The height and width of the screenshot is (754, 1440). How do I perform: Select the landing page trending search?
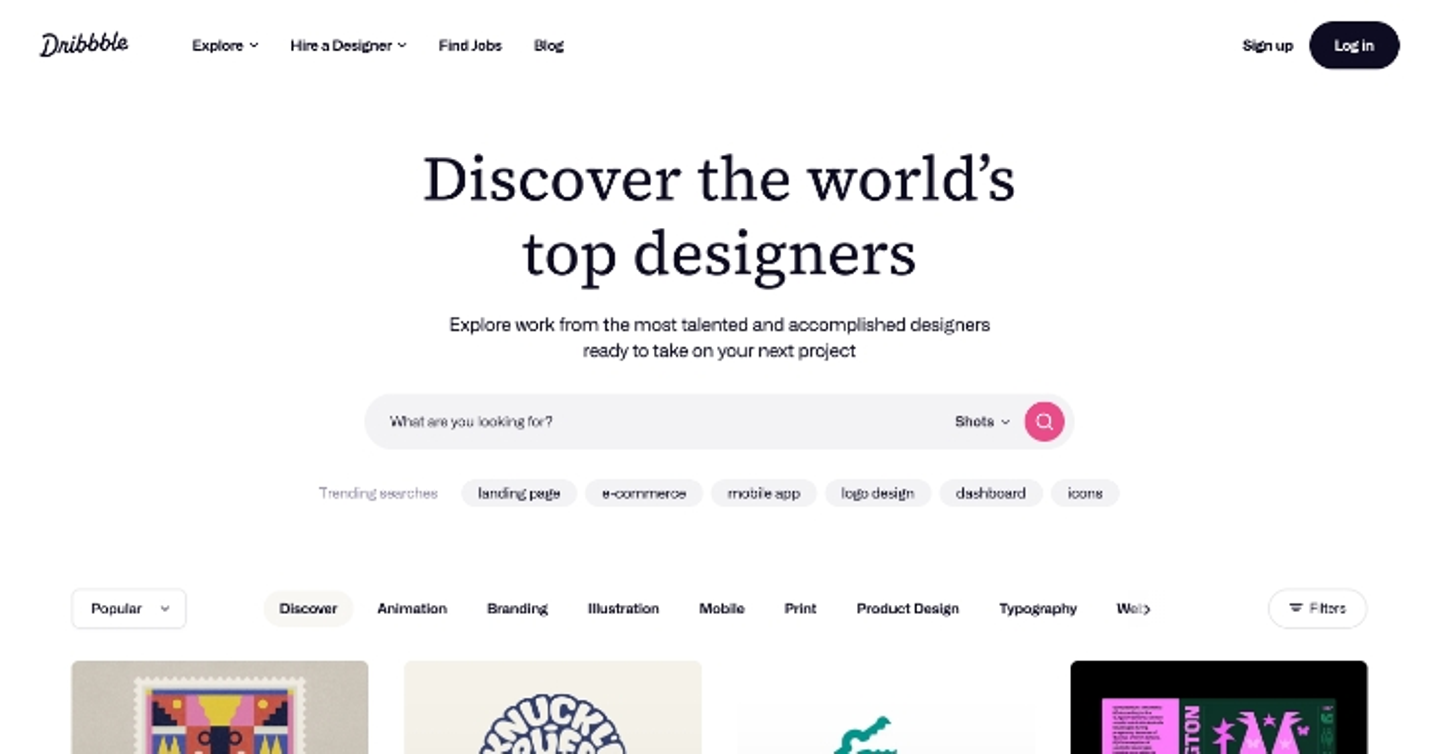pos(519,493)
